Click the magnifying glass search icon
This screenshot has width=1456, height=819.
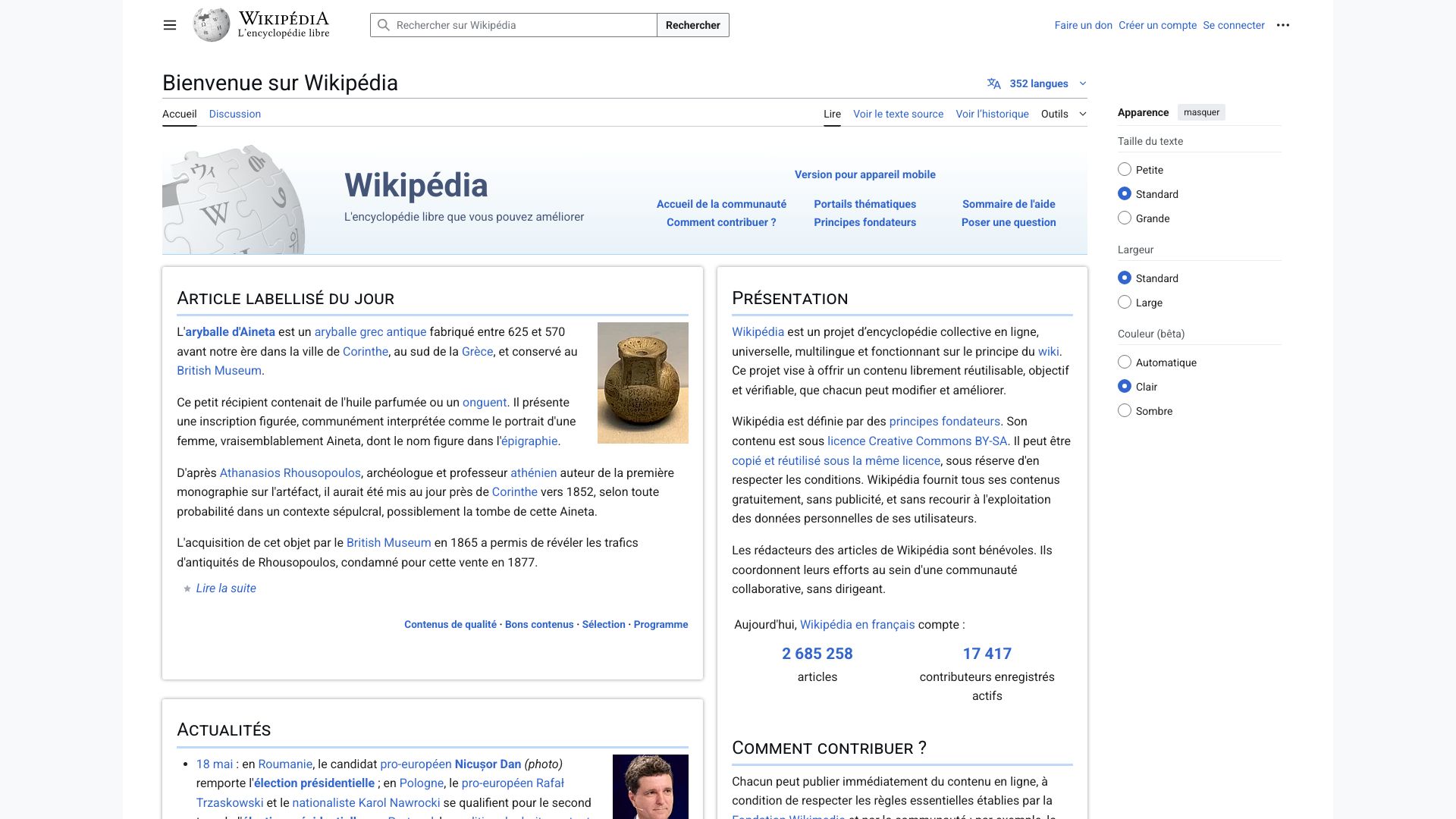384,25
